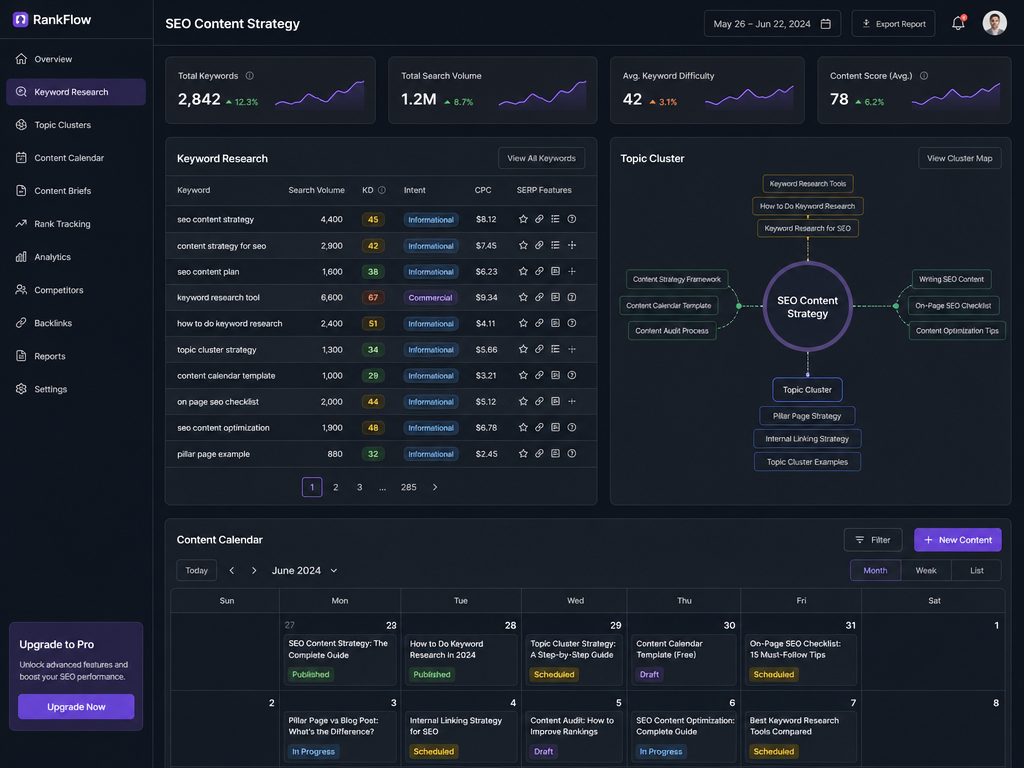The width and height of the screenshot is (1024, 768).
Task: Go to next month with right chevron
Action: 254,571
